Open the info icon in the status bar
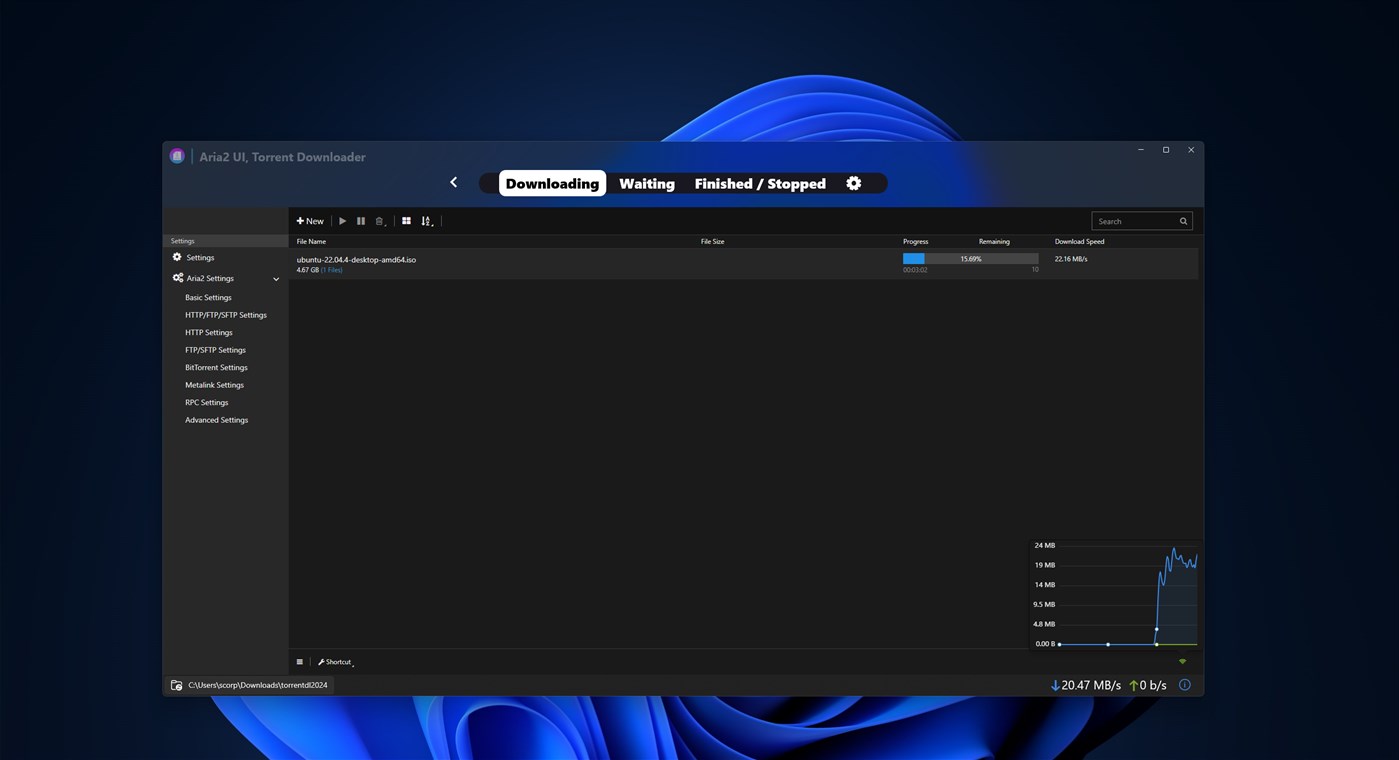 coord(1184,684)
